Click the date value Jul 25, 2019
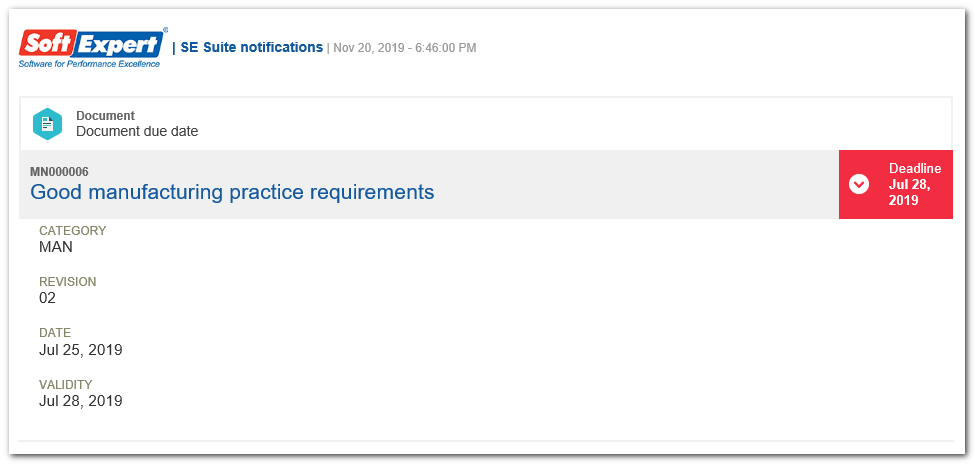 [x=81, y=350]
